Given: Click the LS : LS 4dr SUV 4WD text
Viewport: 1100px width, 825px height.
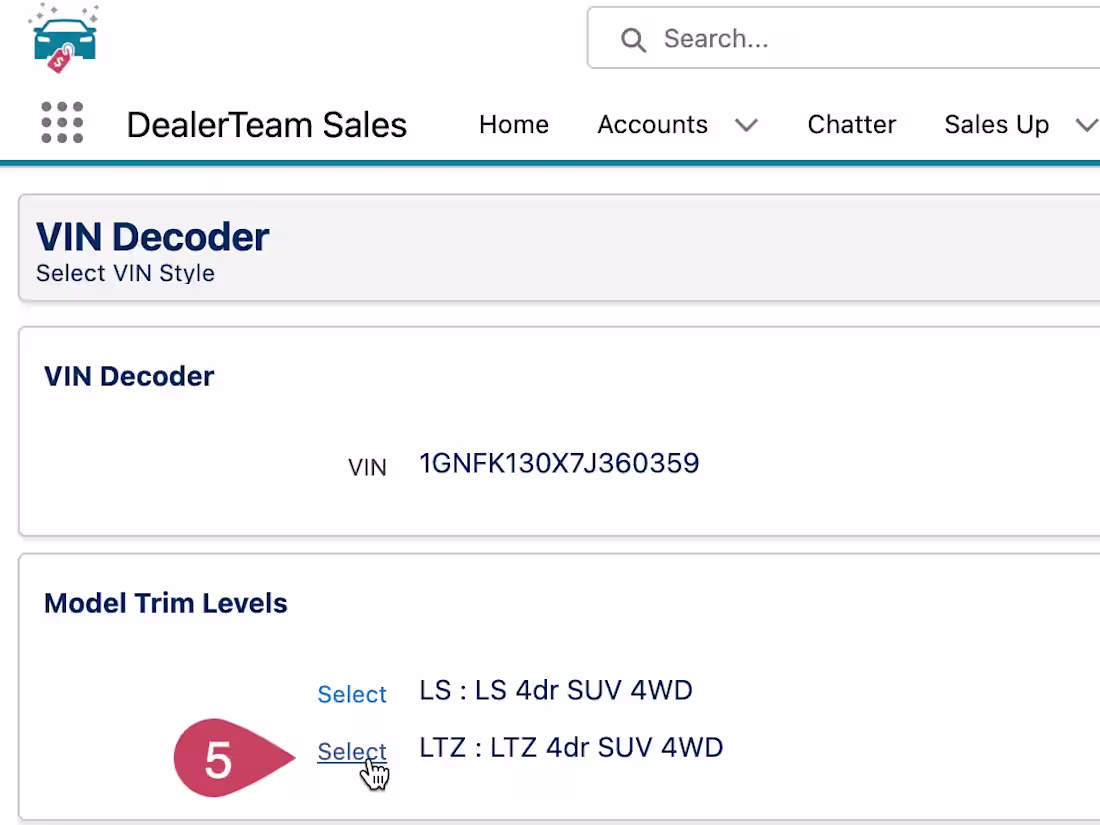Looking at the screenshot, I should 556,690.
